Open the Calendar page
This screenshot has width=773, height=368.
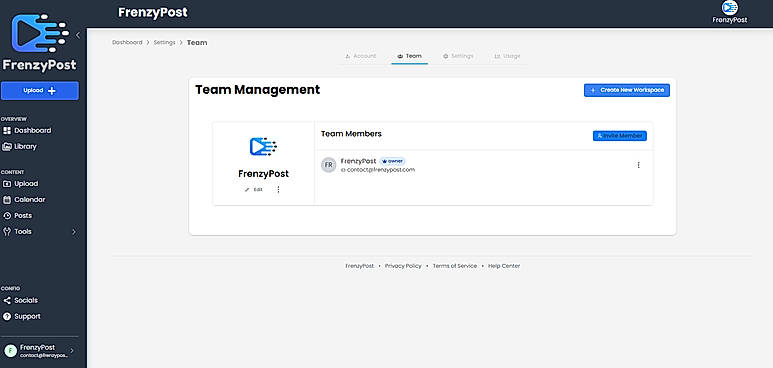(x=30, y=200)
